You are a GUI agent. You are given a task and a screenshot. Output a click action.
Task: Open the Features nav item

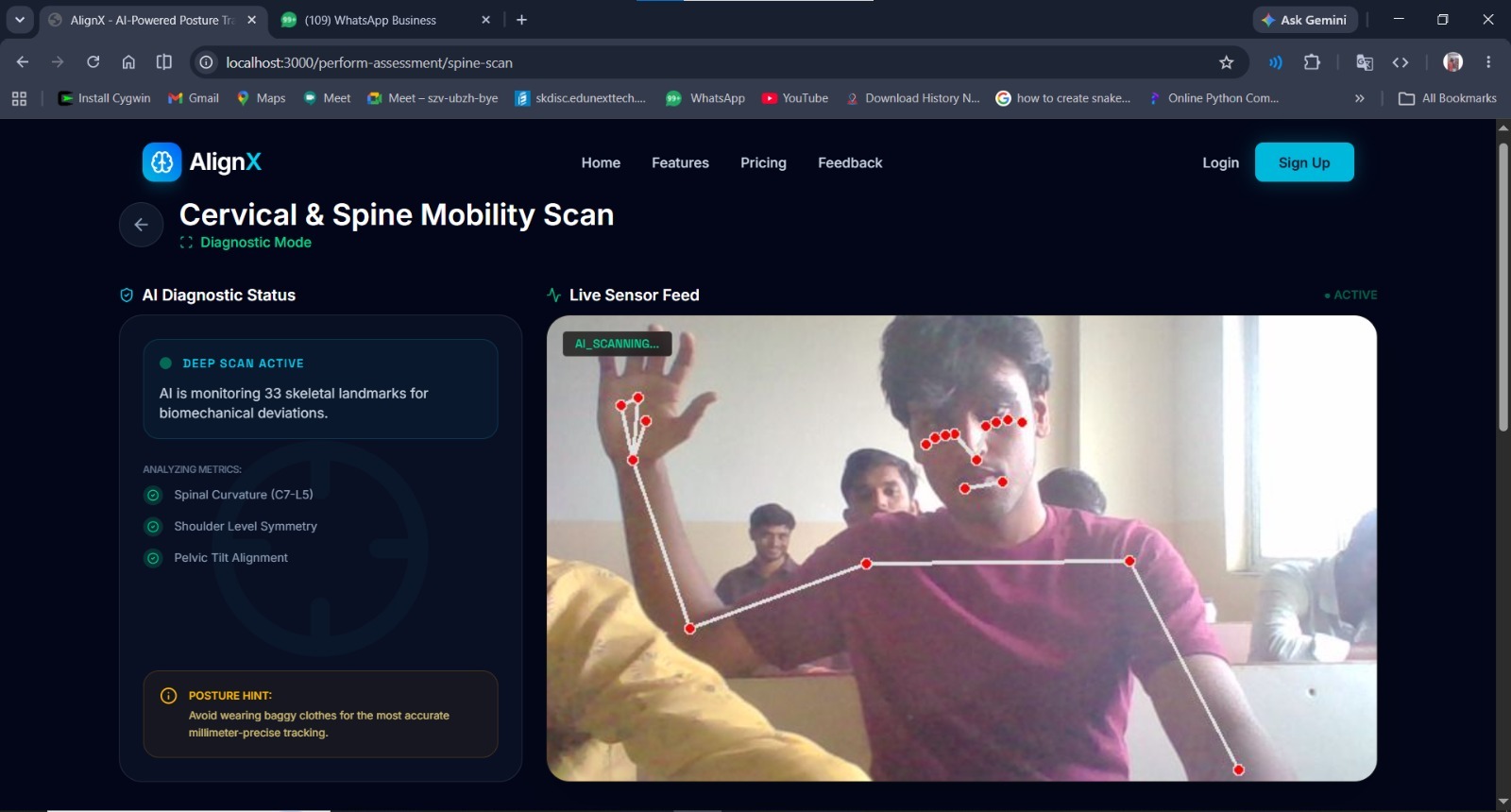680,162
